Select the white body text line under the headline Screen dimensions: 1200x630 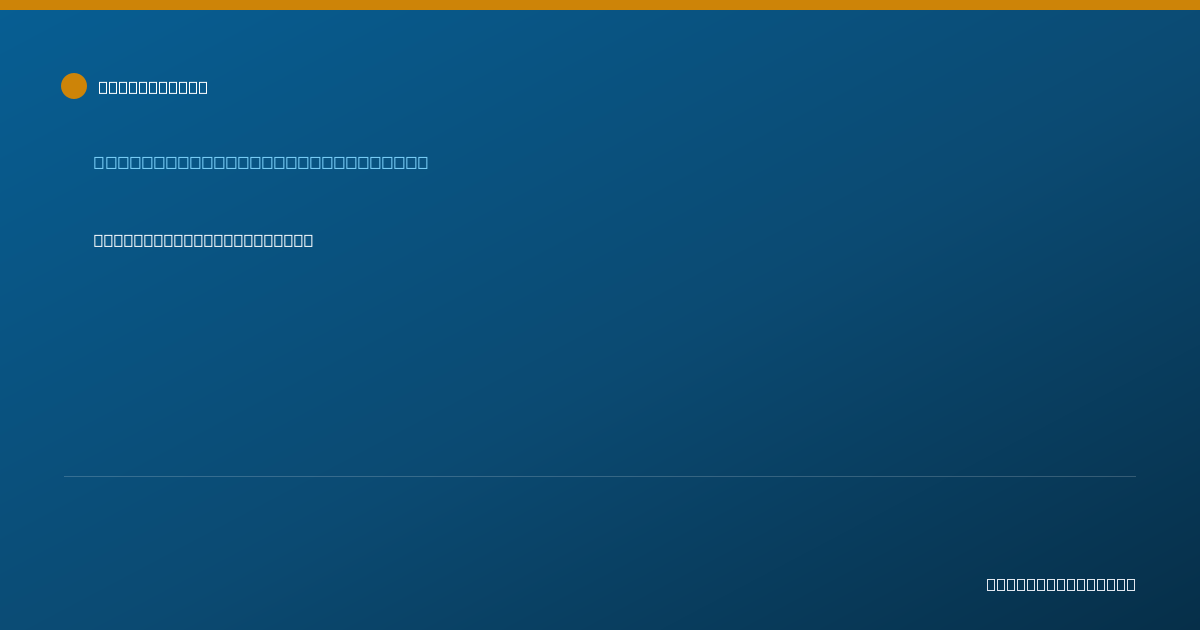(x=203, y=240)
